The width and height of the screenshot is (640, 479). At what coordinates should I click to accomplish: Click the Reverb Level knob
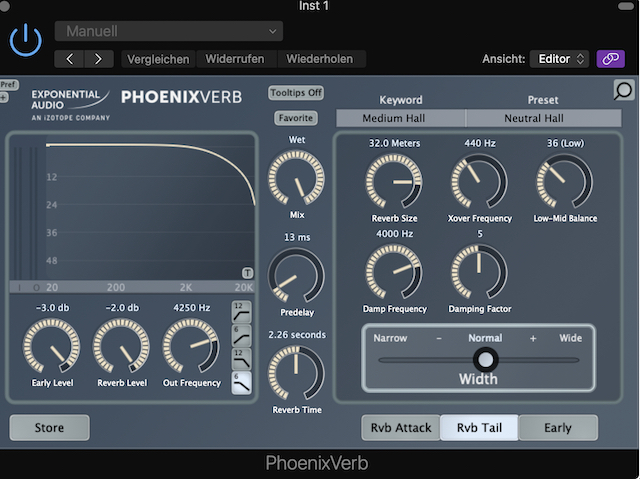[121, 346]
